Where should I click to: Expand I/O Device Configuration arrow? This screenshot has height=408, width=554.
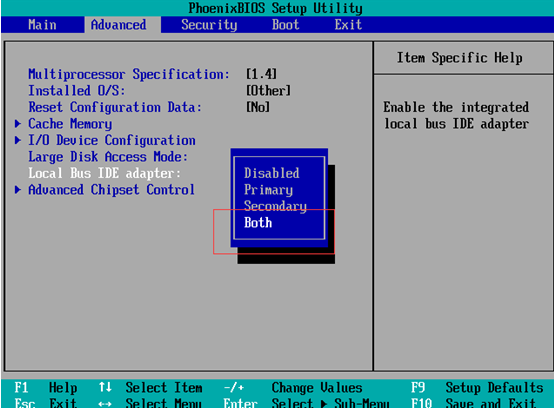tap(18, 140)
